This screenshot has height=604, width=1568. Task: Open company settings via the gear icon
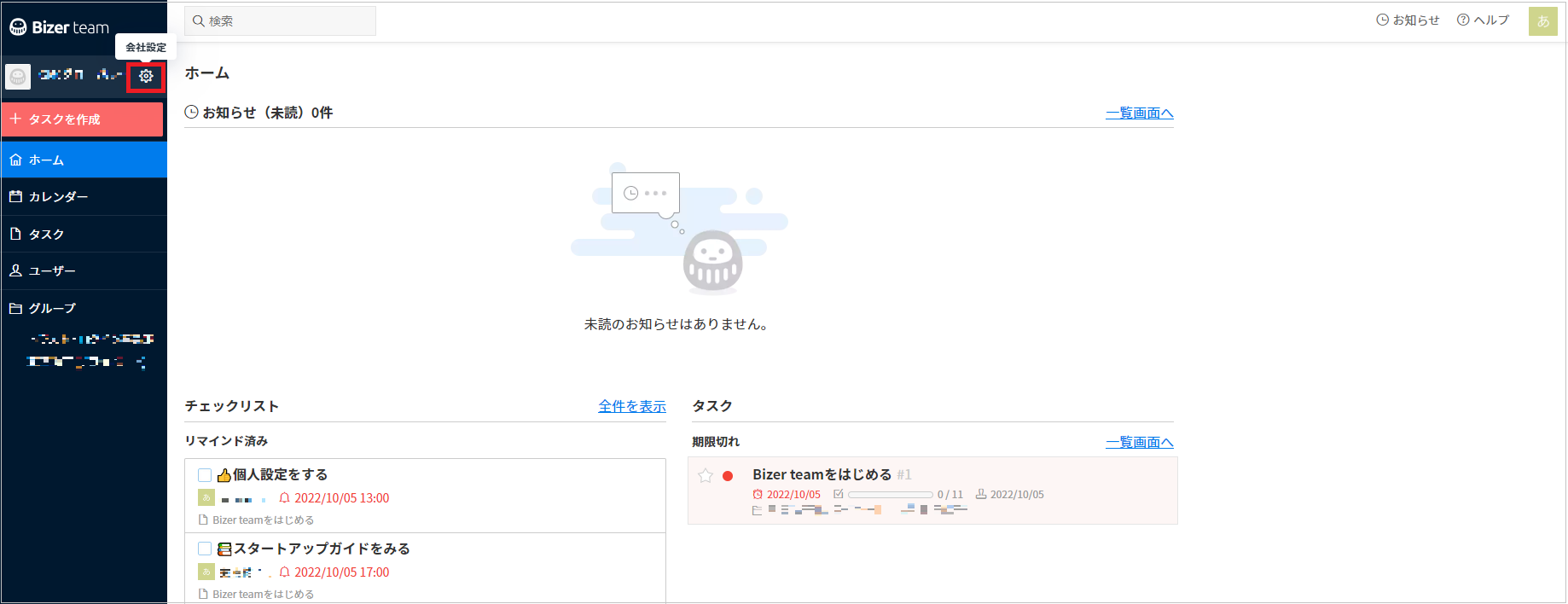pos(146,76)
